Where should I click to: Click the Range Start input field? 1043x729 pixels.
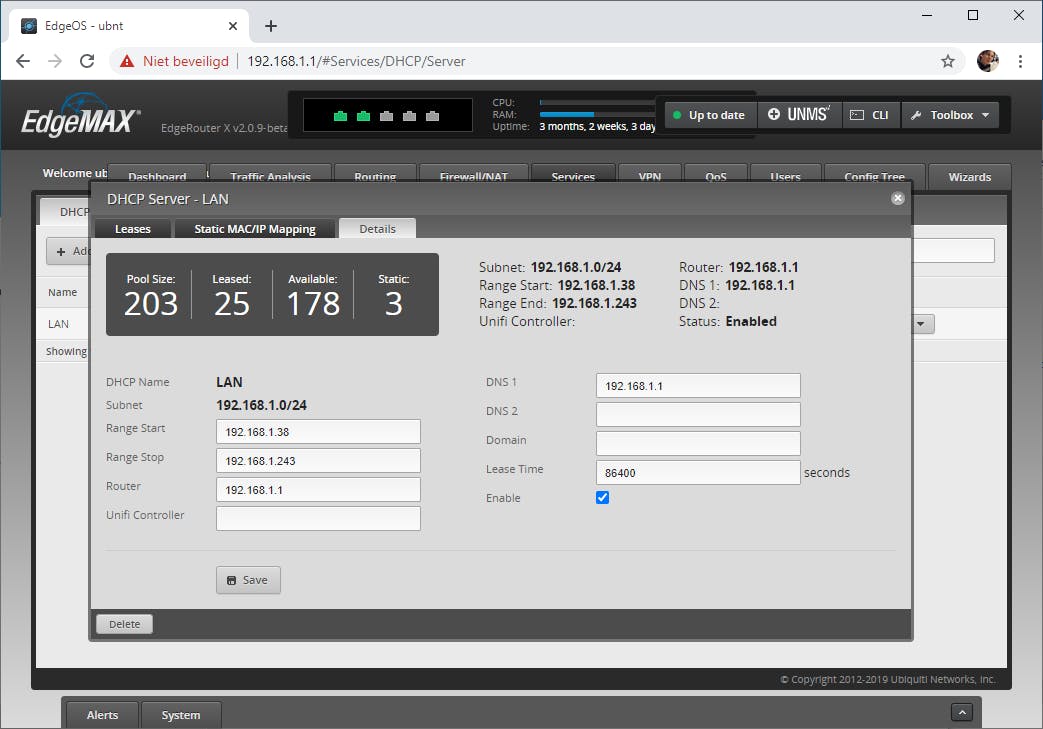coord(318,432)
